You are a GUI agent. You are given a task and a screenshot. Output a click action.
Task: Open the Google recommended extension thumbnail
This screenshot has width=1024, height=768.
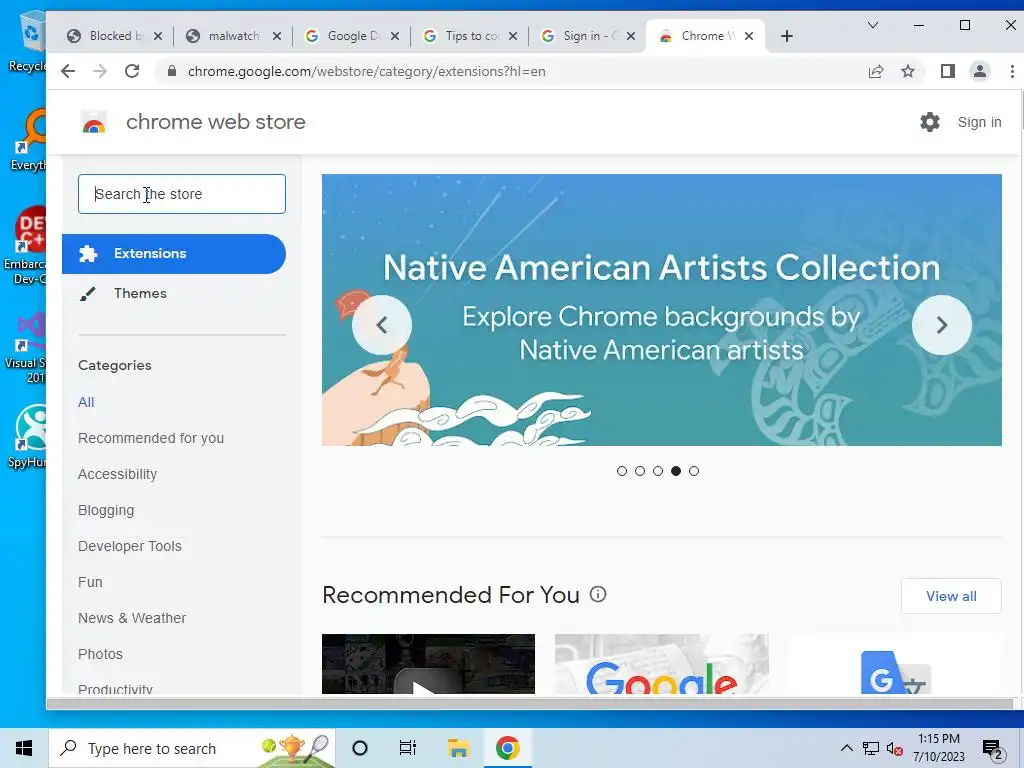[x=662, y=664]
